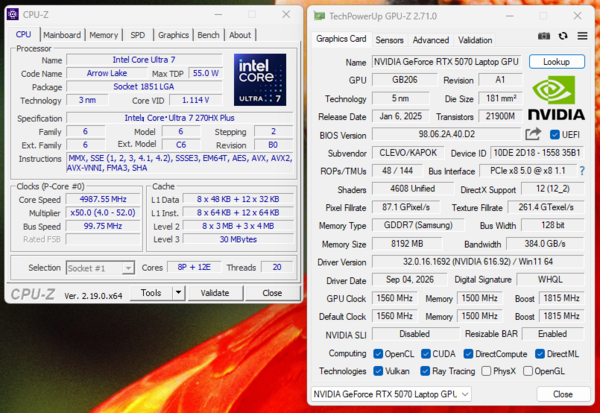Click the GPU-Z refresh icon
This screenshot has height=413, width=600.
(x=563, y=36)
